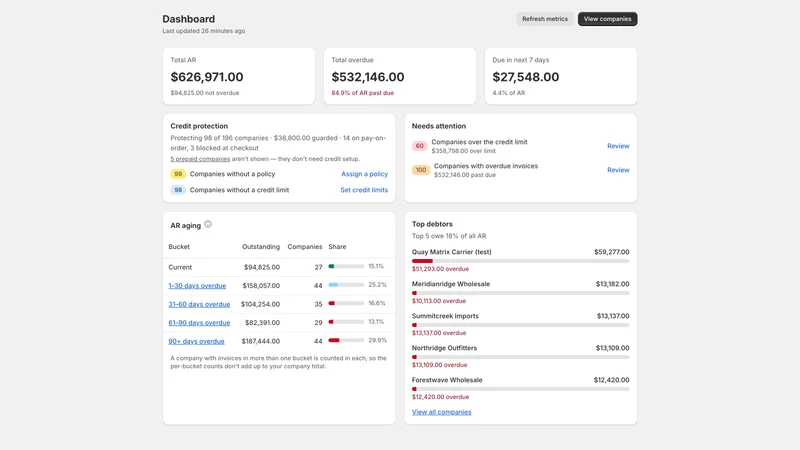Click the Bucket column header
Image resolution: width=800 pixels, height=450 pixels.
click(179, 246)
